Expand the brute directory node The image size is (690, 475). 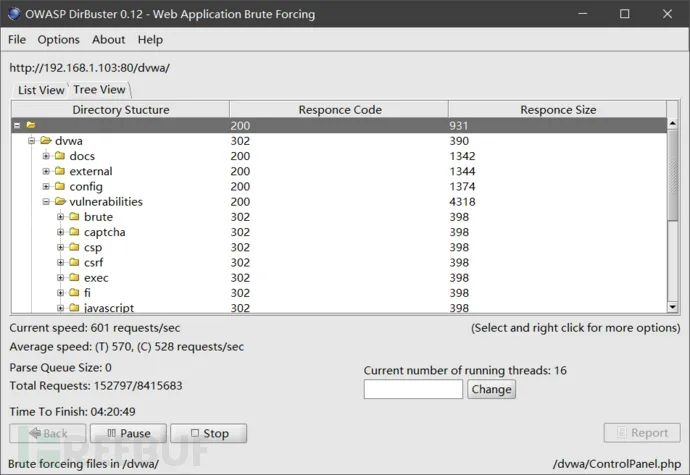[x=60, y=217]
